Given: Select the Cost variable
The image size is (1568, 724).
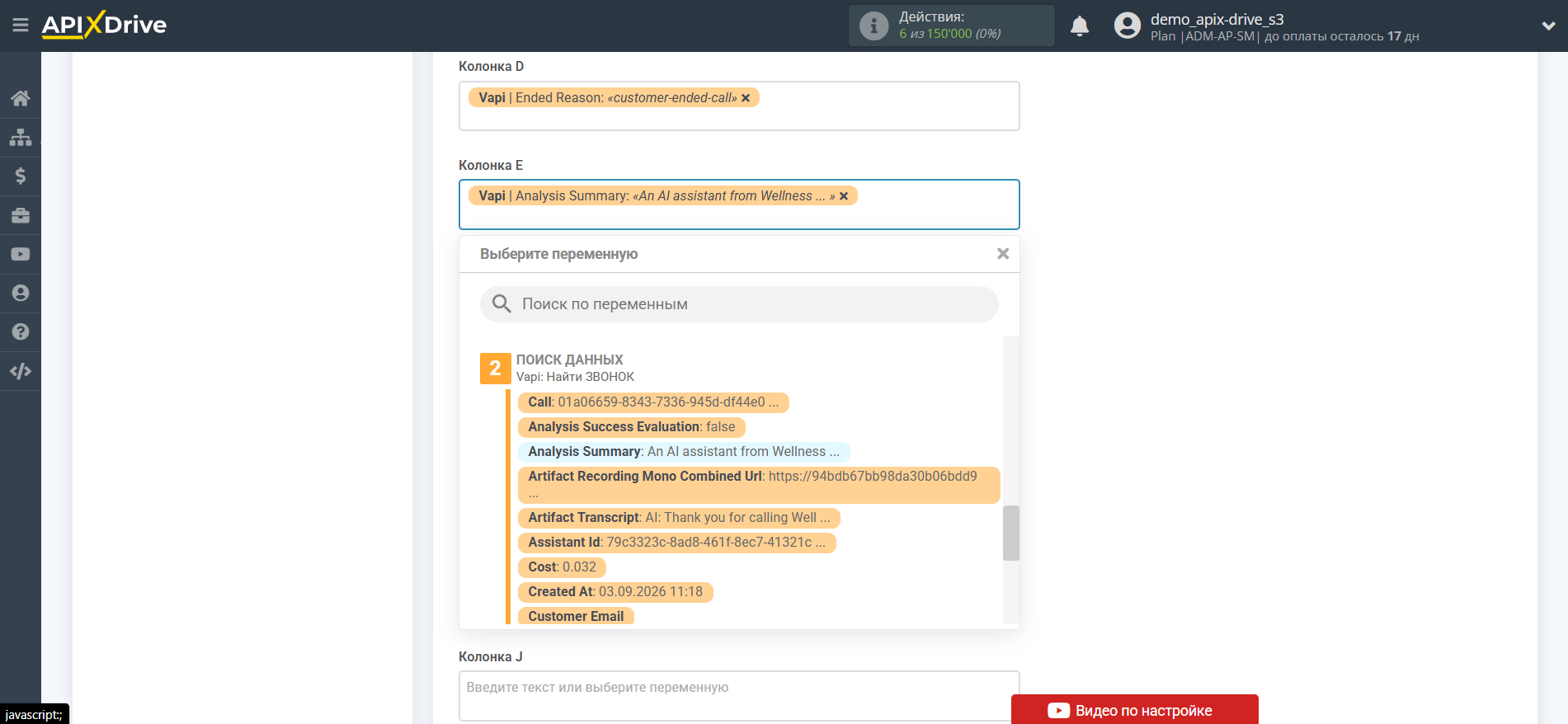Looking at the screenshot, I should click(x=563, y=567).
